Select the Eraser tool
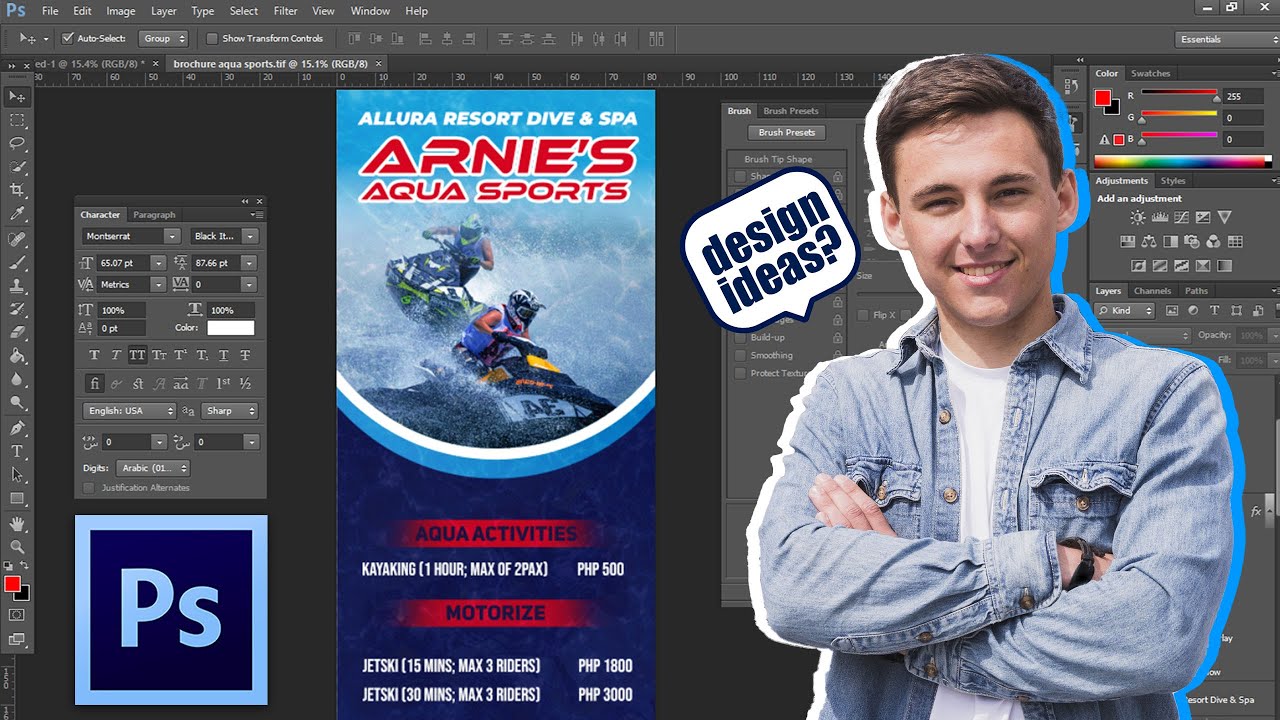Image resolution: width=1280 pixels, height=720 pixels. coord(17,332)
